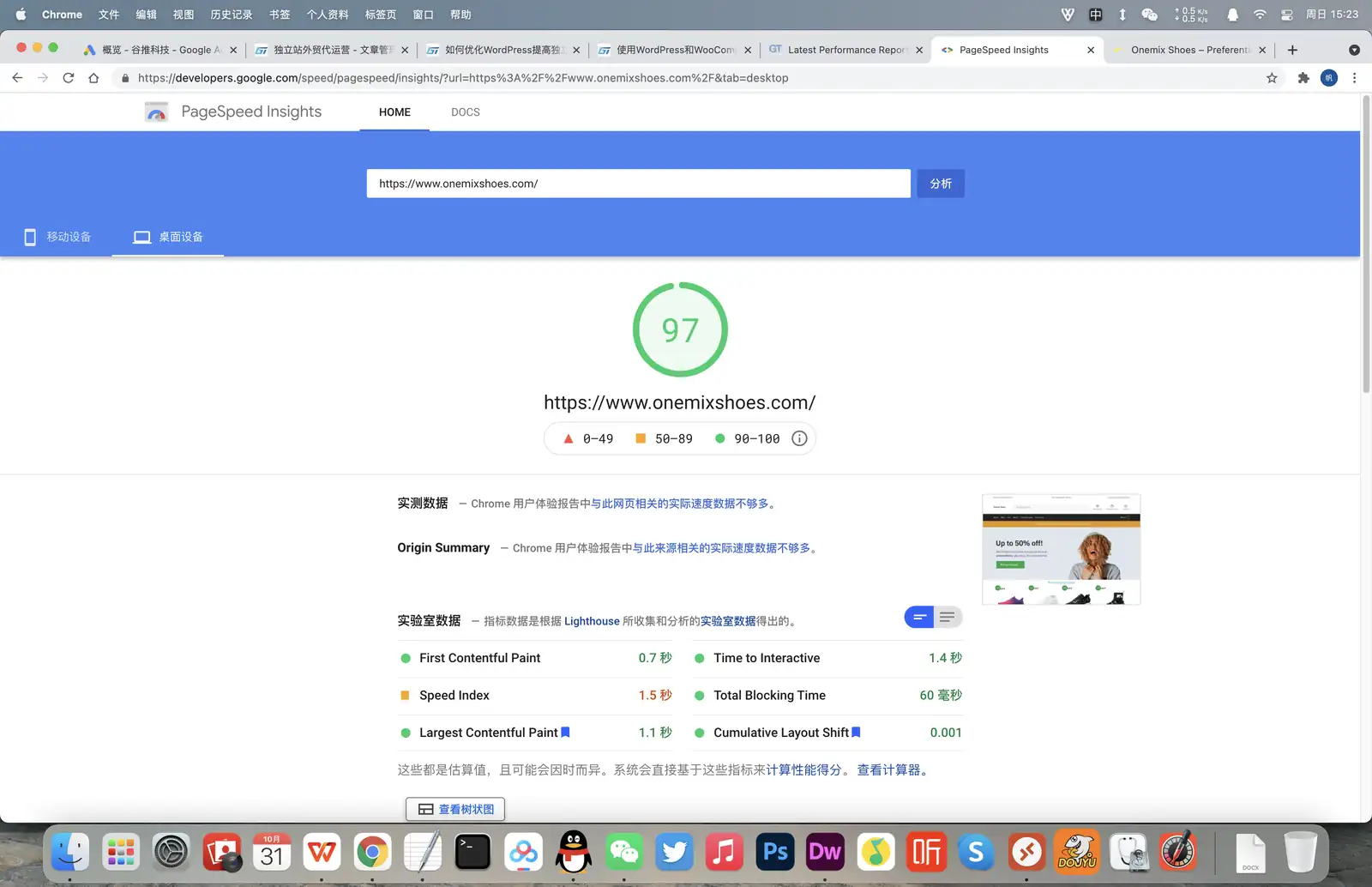Switch to the Onemix Shoes browser tab
Viewport: 1372px width, 887px height.
tap(1190, 50)
